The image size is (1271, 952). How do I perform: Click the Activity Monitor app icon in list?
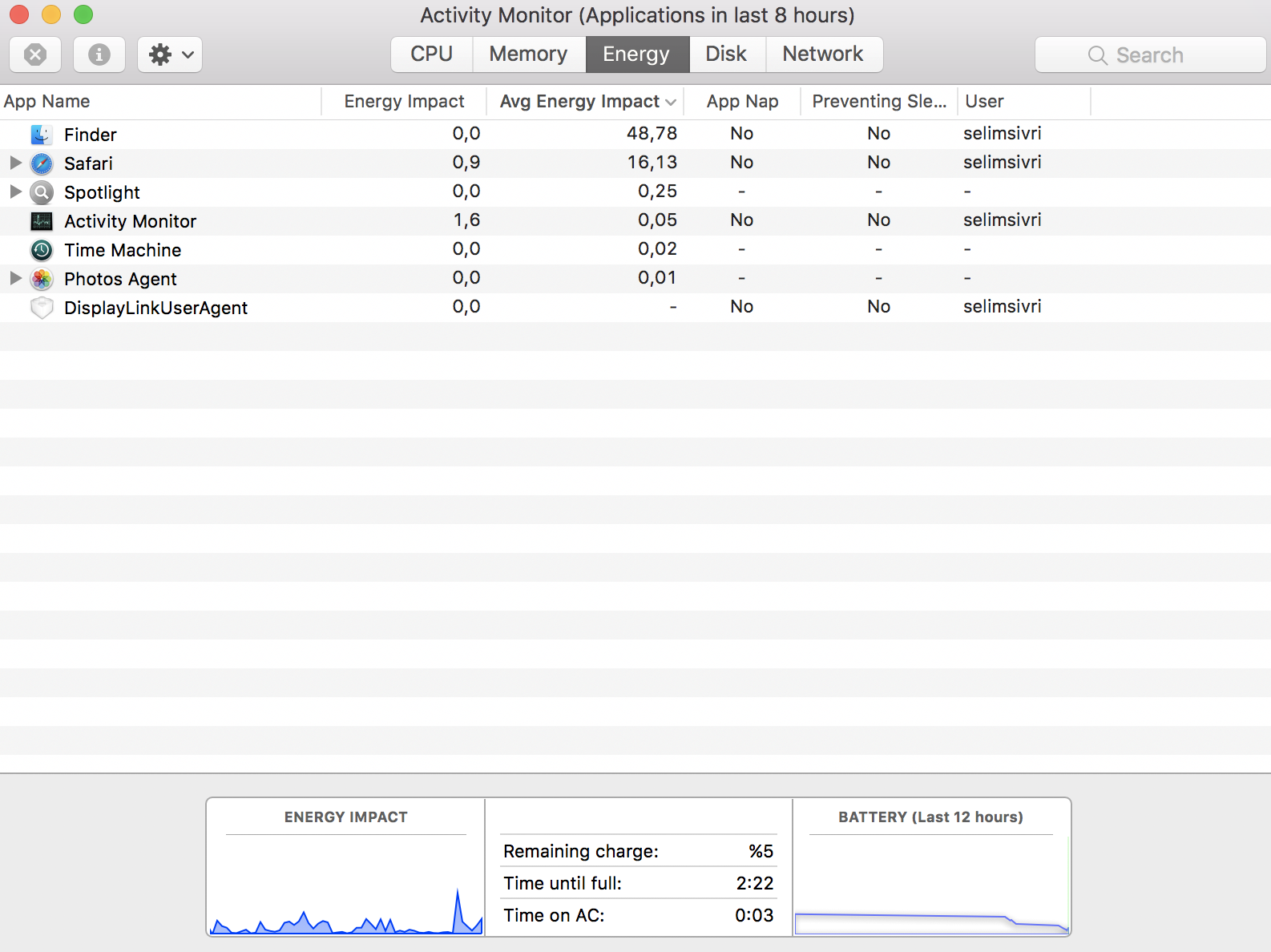tap(42, 221)
